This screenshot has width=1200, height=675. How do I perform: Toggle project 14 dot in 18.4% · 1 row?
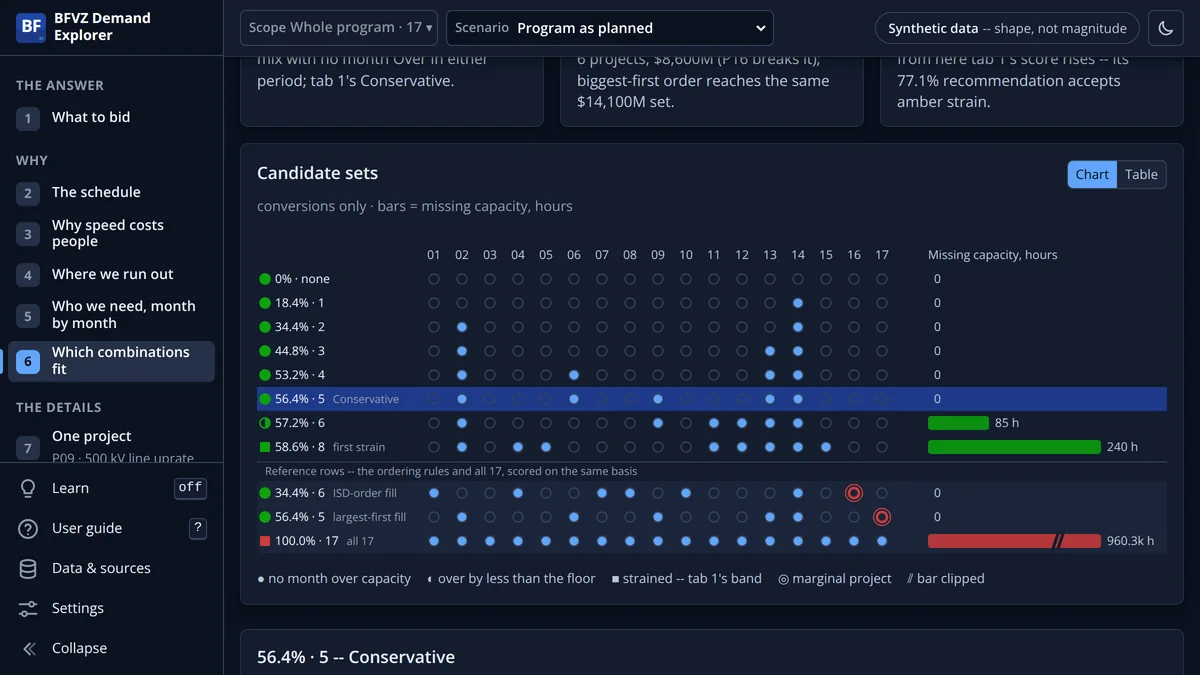click(797, 303)
